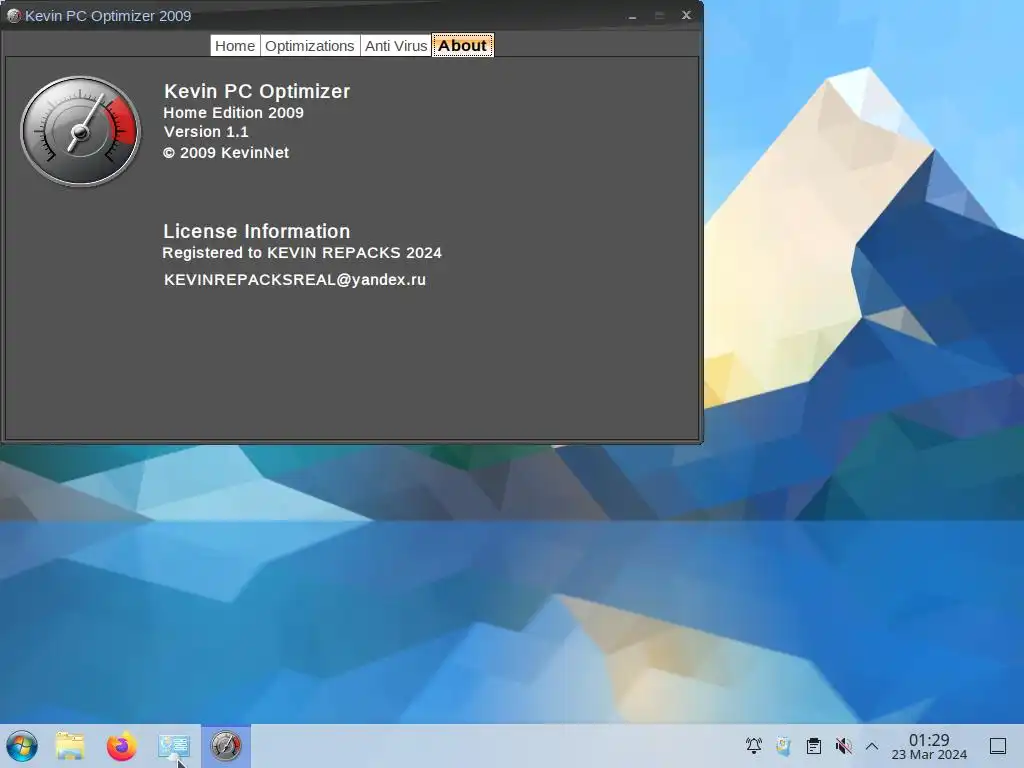
Task: Click 'Registered to KEVIN REPACKS 2024' text
Action: coord(302,253)
